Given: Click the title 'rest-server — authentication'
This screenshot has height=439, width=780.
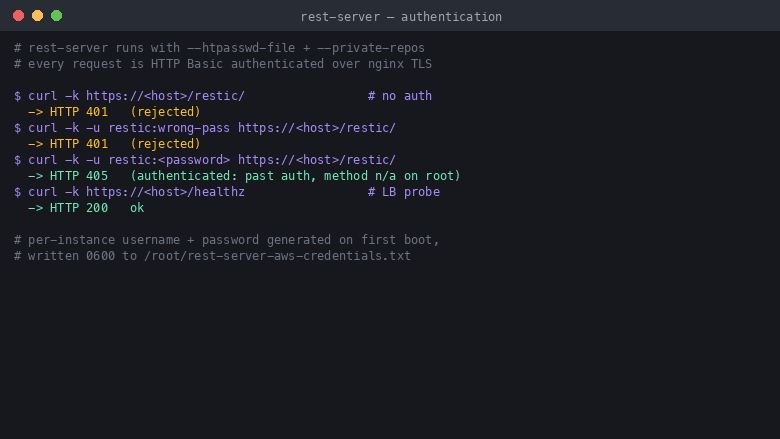Looking at the screenshot, I should pos(401,17).
